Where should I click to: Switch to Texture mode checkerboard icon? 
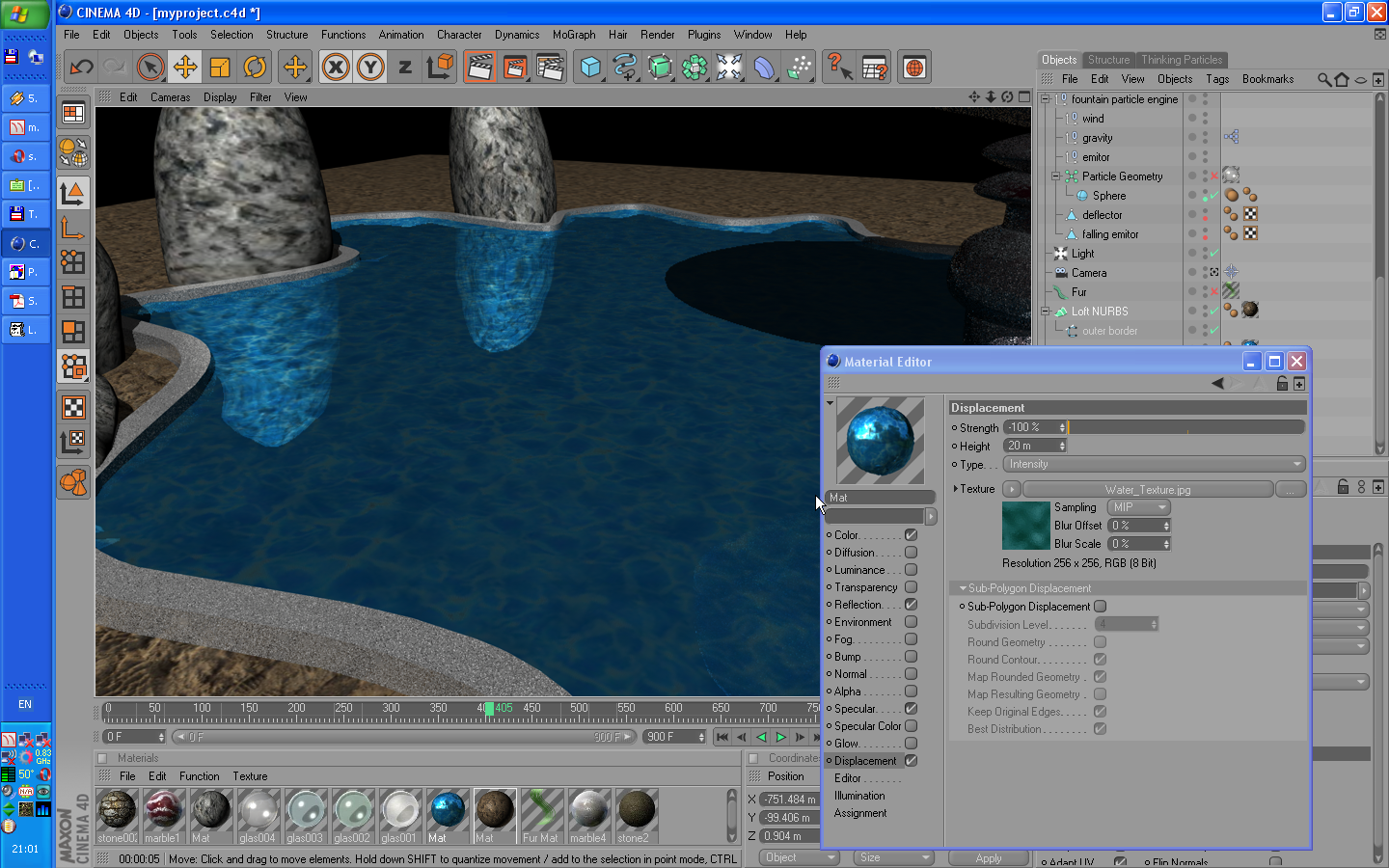73,407
